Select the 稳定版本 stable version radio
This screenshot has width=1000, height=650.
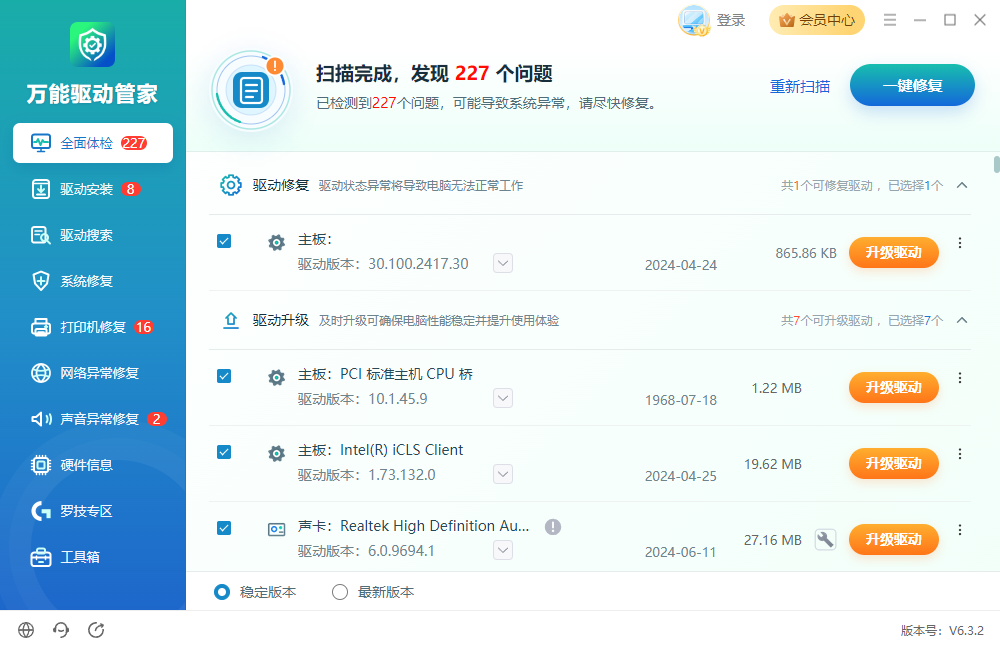click(222, 593)
